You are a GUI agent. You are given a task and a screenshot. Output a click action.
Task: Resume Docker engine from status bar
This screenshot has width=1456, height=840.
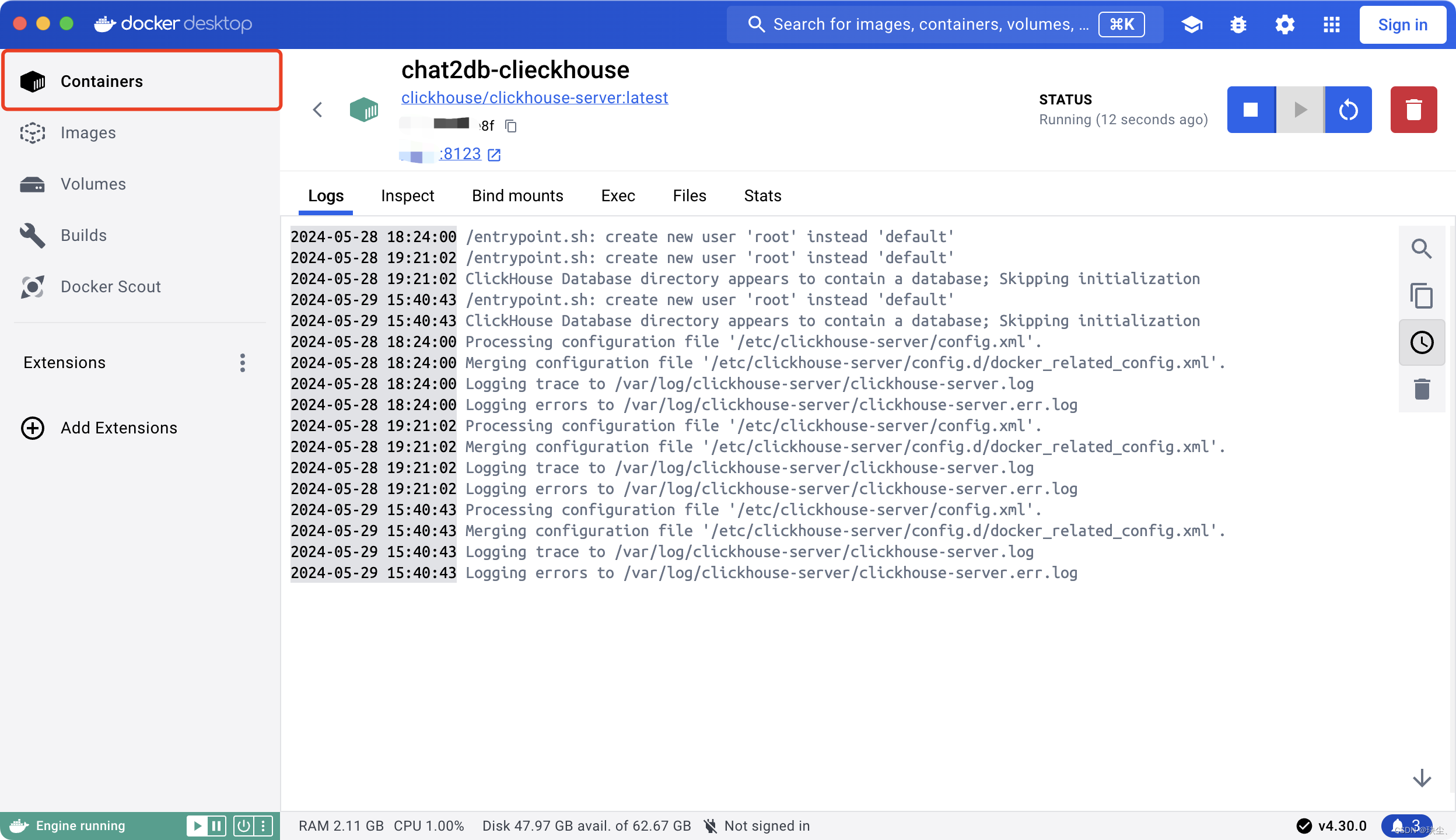pos(198,826)
